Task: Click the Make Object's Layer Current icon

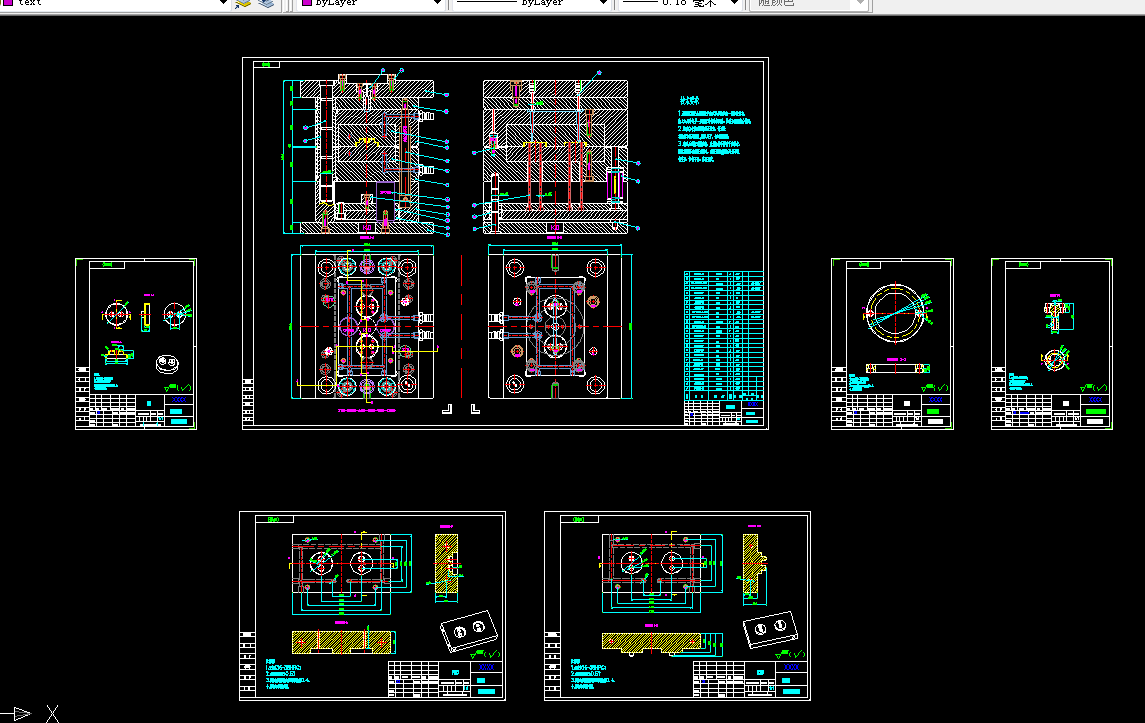Action: click(243, 4)
